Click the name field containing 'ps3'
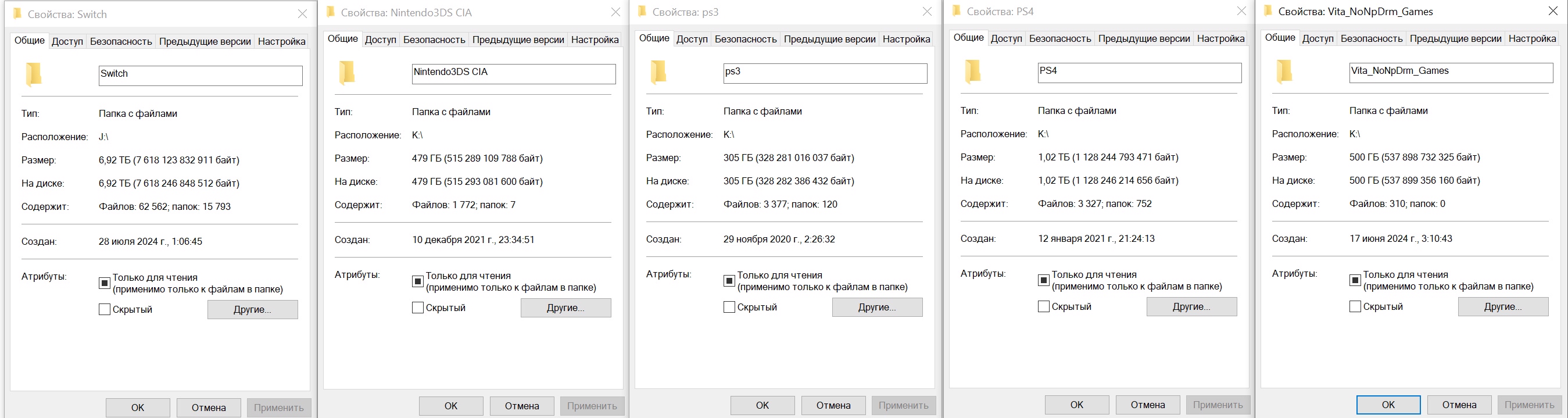The image size is (1568, 418). coord(825,73)
